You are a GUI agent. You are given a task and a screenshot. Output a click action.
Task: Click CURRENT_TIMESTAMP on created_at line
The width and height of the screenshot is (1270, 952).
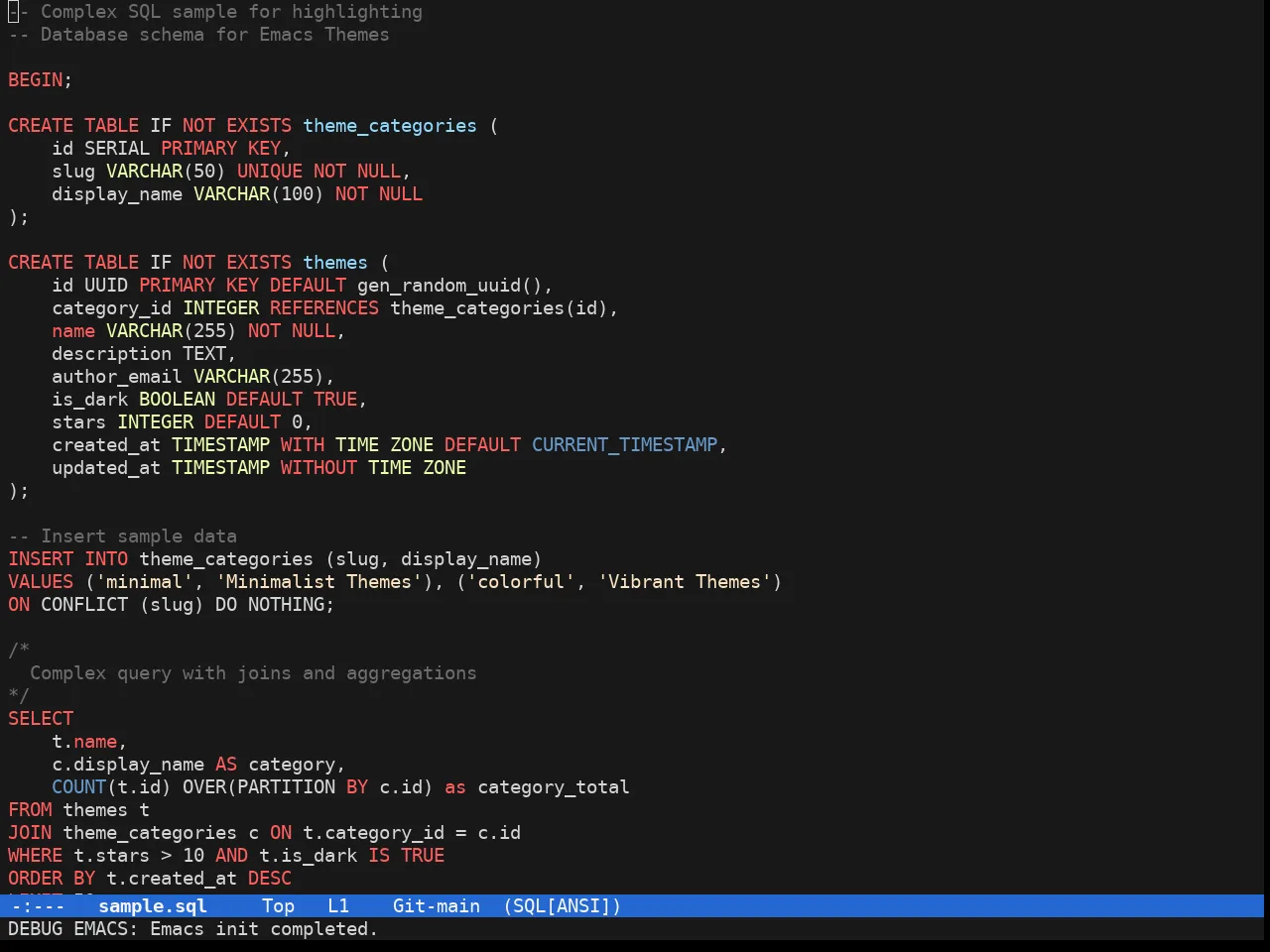[x=624, y=444]
